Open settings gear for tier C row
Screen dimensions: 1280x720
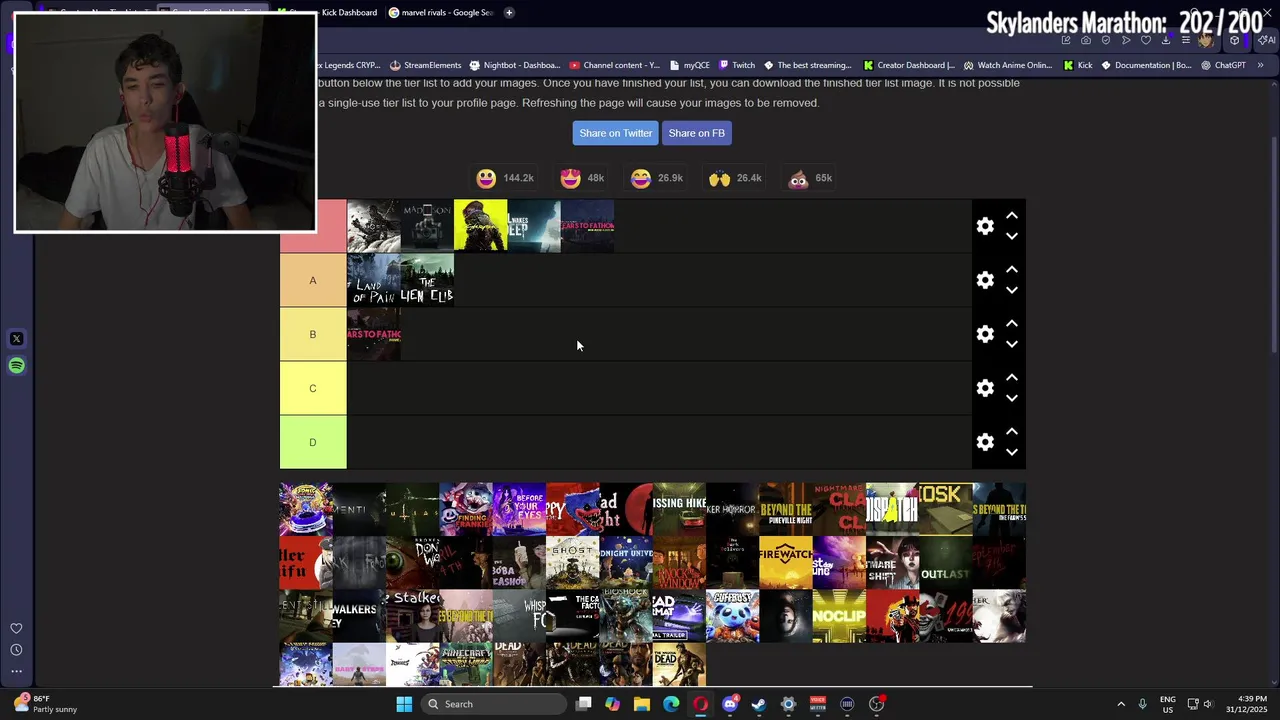pyautogui.click(x=985, y=388)
